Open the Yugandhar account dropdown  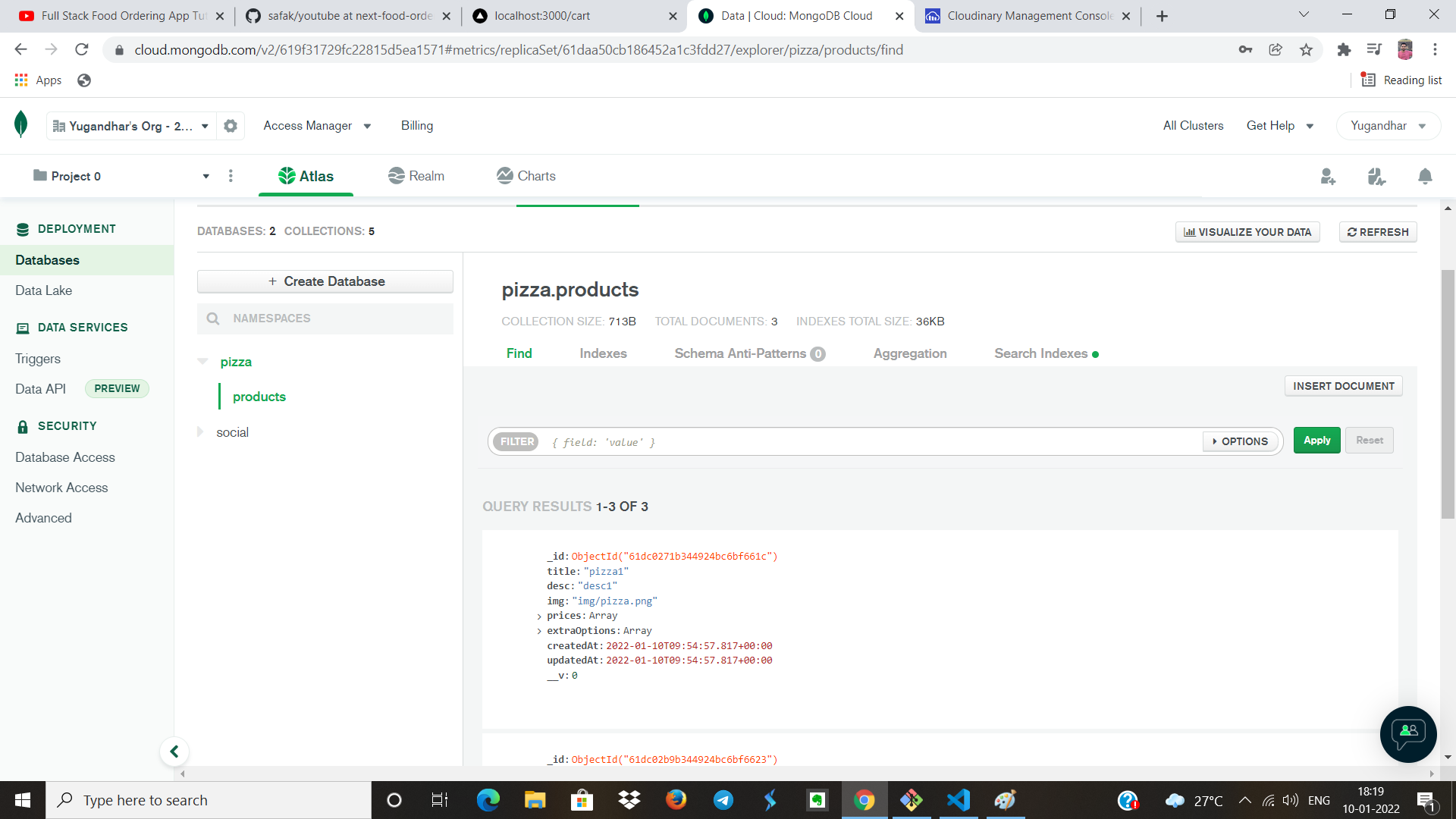1388,126
